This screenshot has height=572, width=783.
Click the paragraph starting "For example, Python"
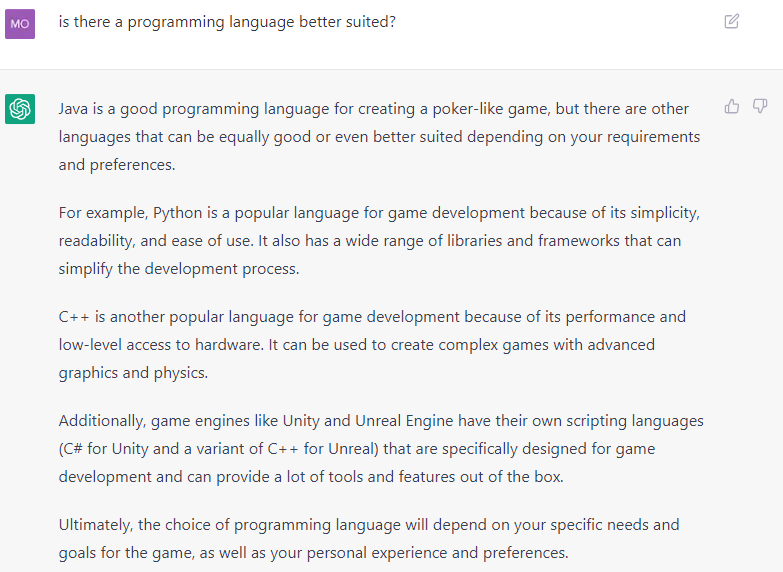point(380,241)
